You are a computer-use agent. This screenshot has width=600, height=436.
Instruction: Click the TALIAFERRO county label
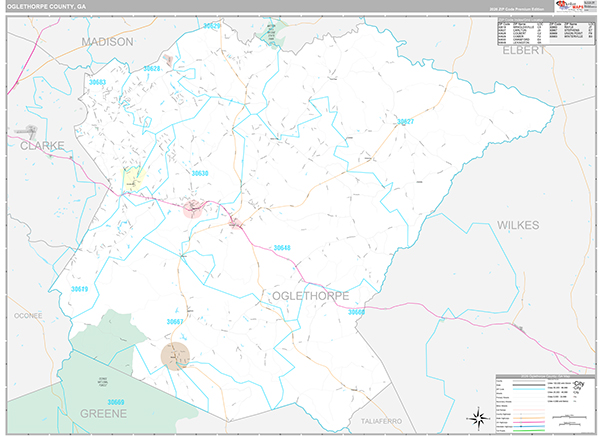[x=382, y=421]
